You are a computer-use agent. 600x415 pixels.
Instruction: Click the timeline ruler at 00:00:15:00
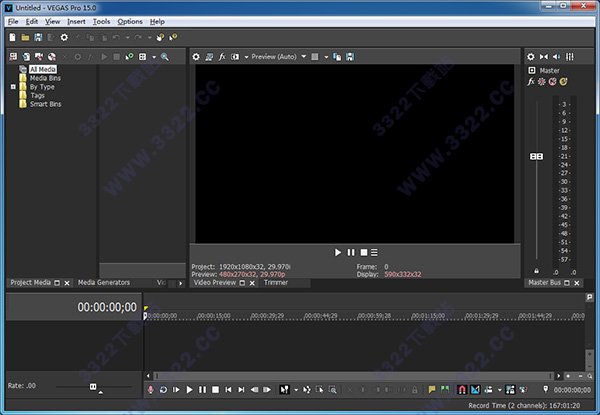tap(197, 316)
